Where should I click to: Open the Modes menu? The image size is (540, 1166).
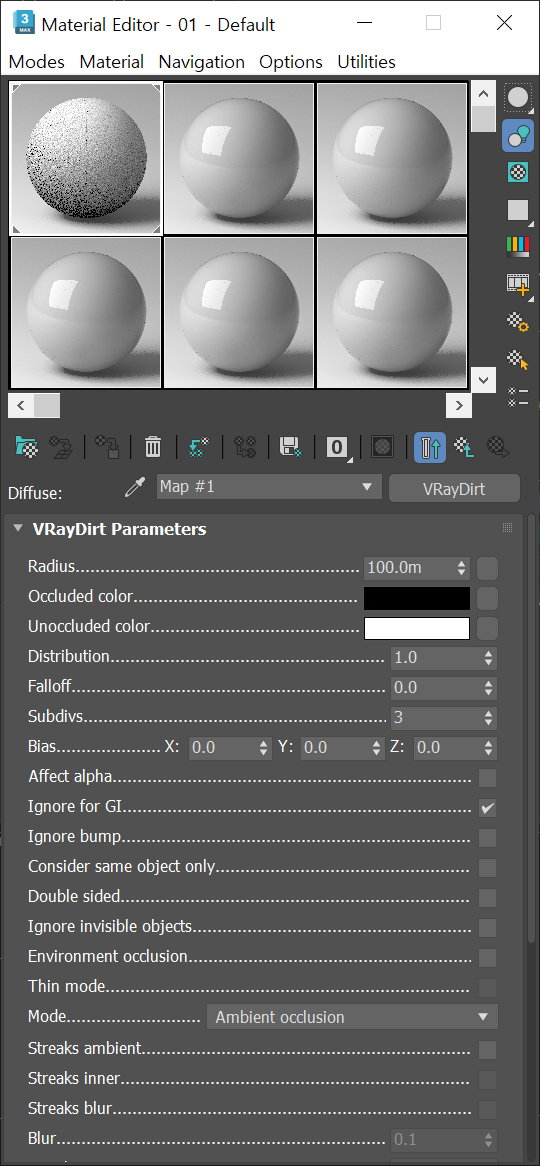click(x=36, y=62)
